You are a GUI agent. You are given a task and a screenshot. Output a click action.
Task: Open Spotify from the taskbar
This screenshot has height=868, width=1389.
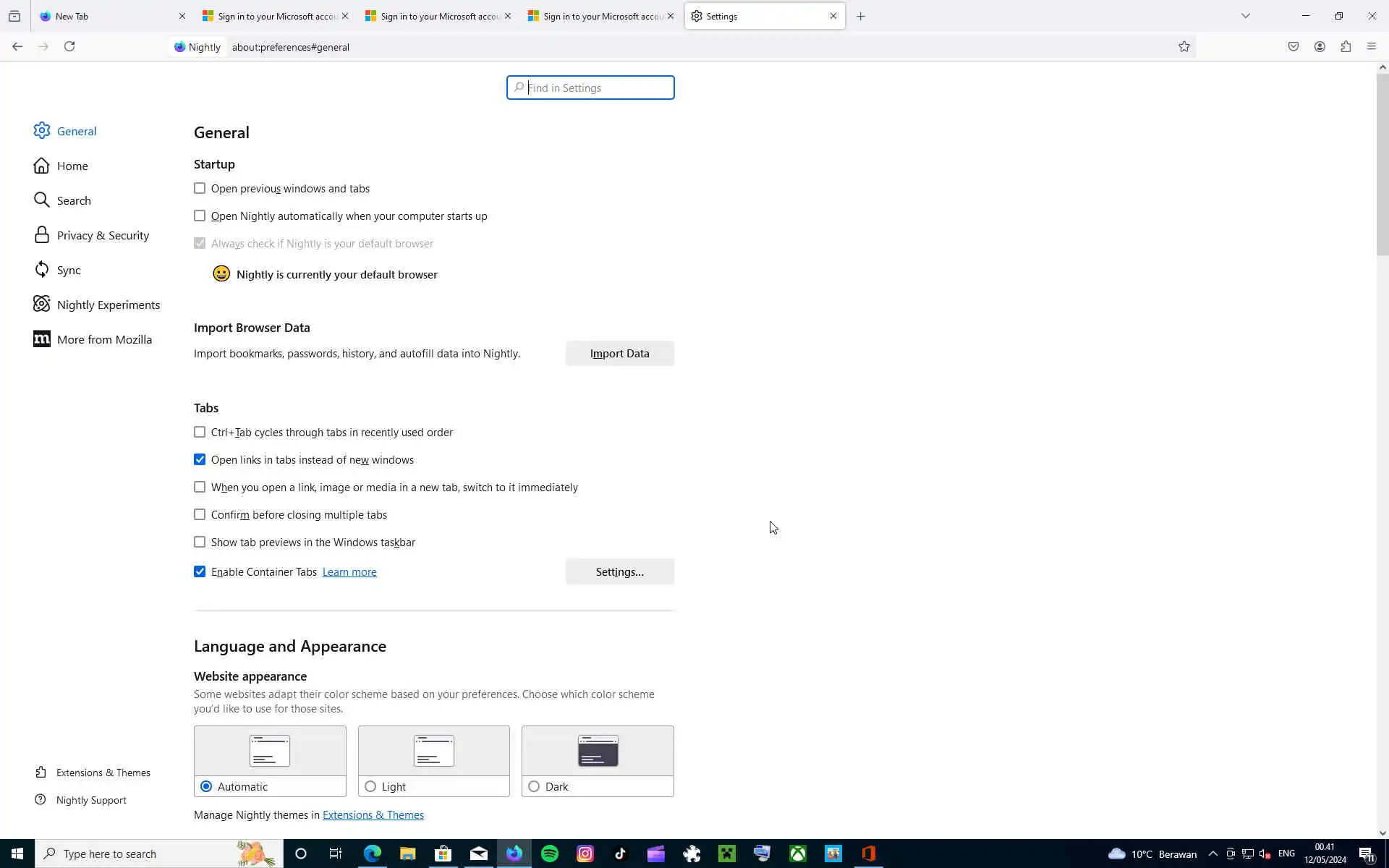(x=550, y=854)
